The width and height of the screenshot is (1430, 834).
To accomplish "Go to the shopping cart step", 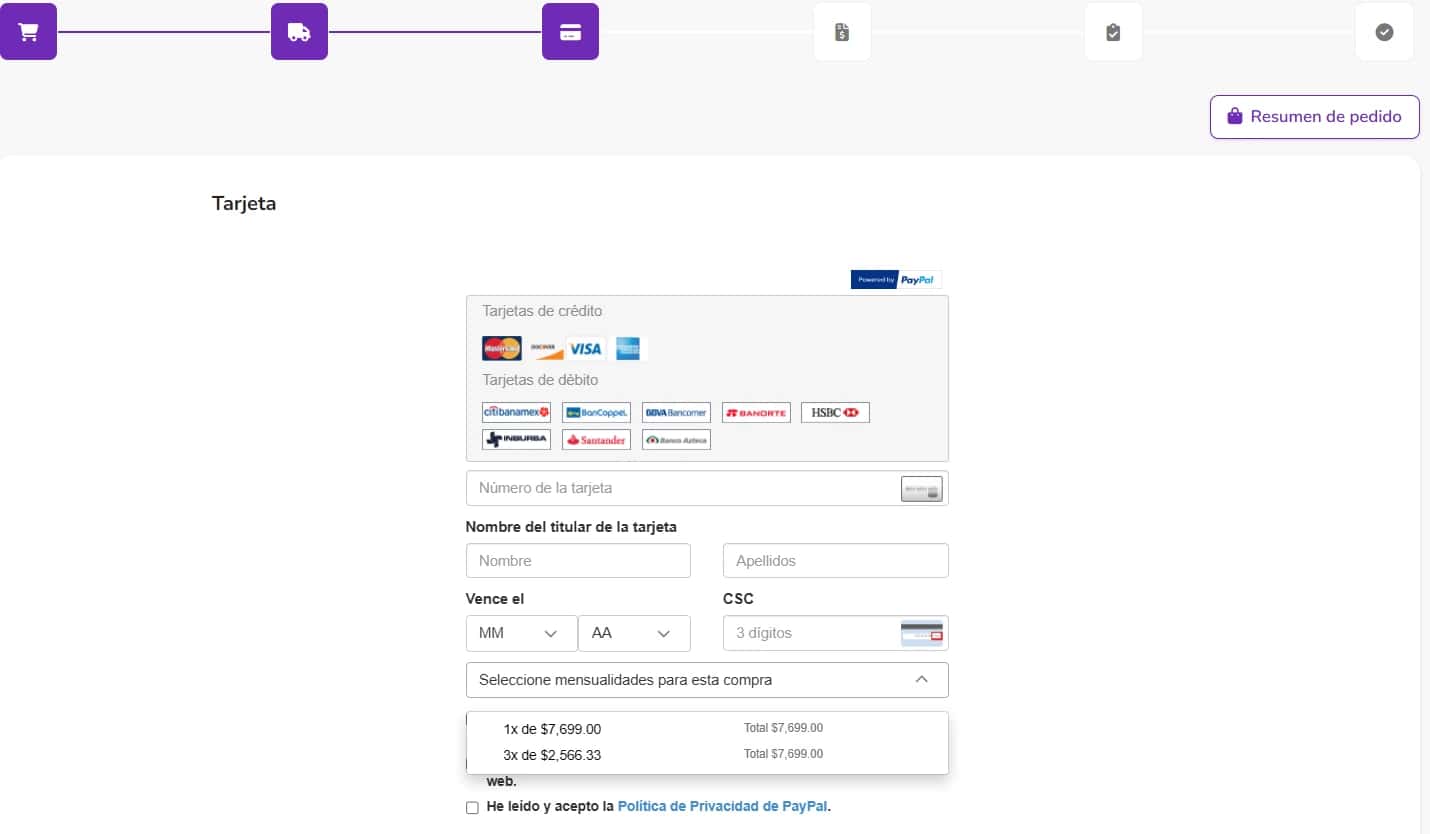I will [28, 31].
